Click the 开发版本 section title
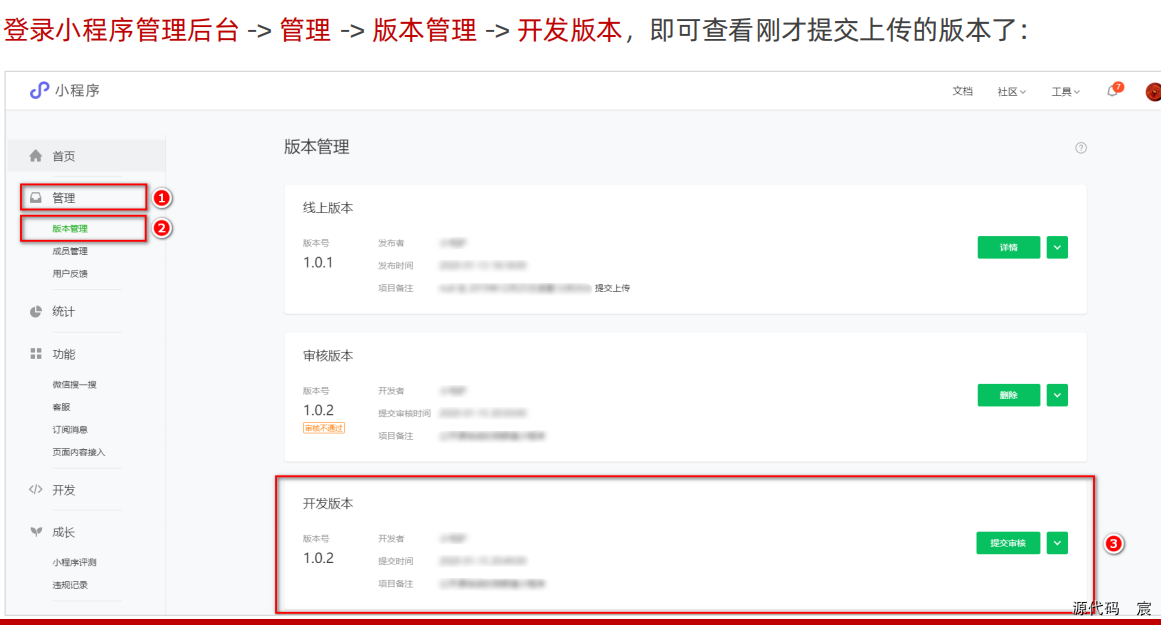The image size is (1161, 625). point(328,504)
